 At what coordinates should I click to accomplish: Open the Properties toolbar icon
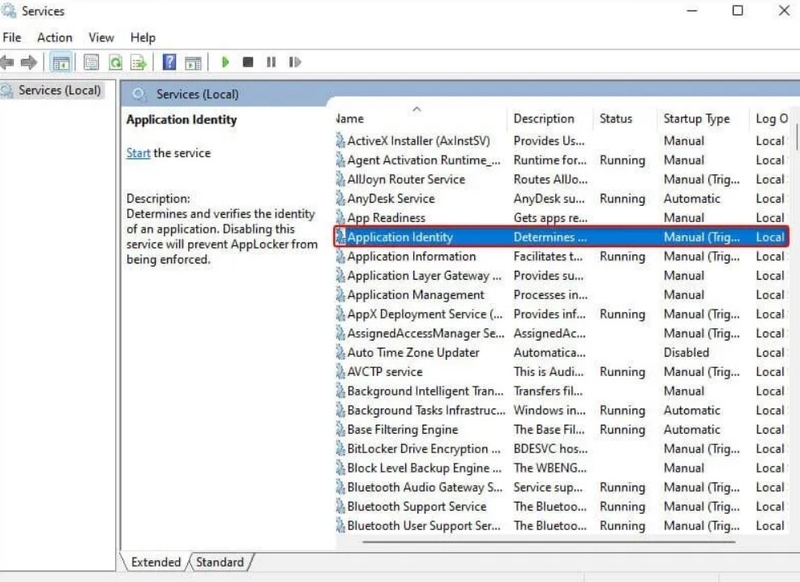(91, 63)
